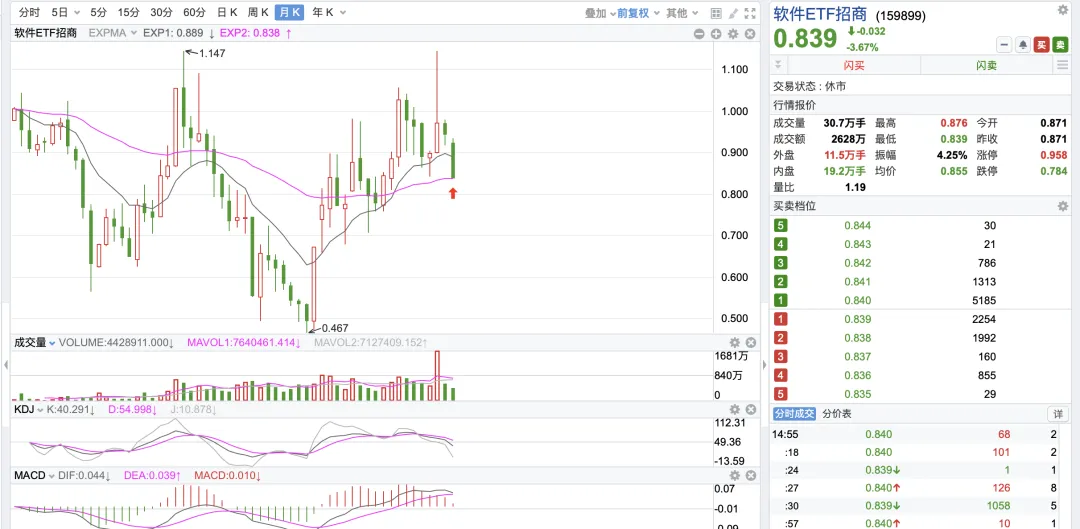This screenshot has width=1080, height=529.
Task: Click buy level 3 volume 160
Action: (986, 356)
